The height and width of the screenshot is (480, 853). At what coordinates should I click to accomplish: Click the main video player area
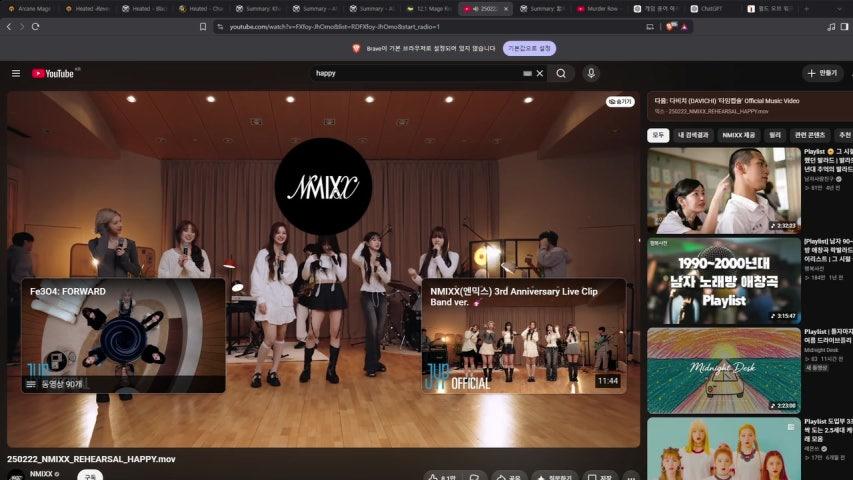coord(323,269)
